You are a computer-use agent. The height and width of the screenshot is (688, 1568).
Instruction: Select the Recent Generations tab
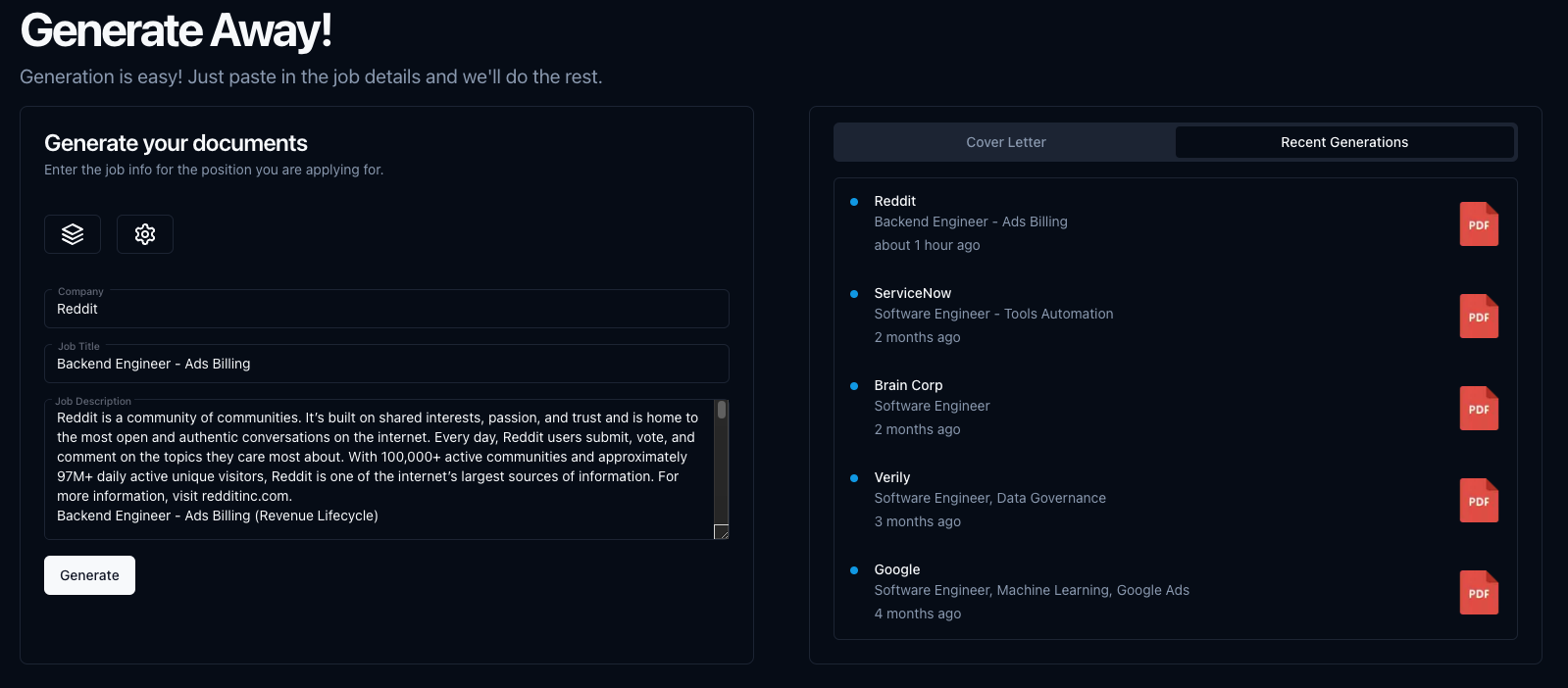click(1344, 142)
